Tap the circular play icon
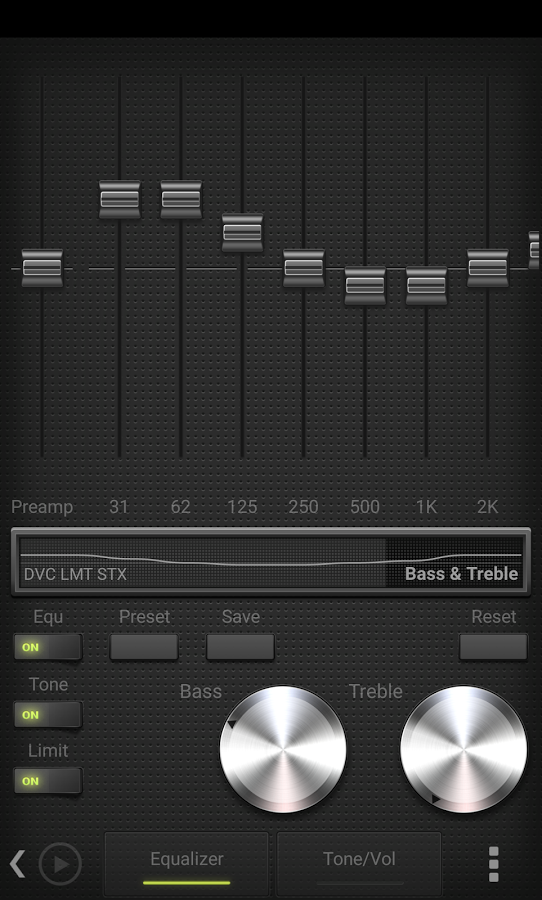The height and width of the screenshot is (900, 542). tap(60, 864)
